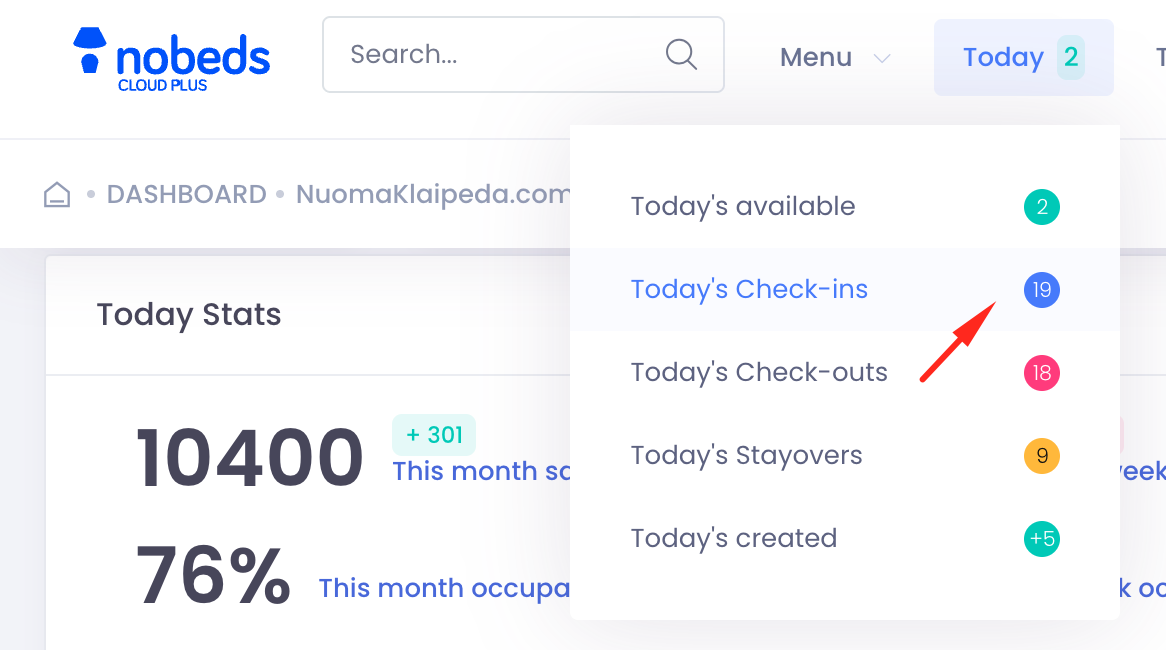Click the nobeds logo icon
The width and height of the screenshot is (1166, 650).
pyautogui.click(x=92, y=48)
